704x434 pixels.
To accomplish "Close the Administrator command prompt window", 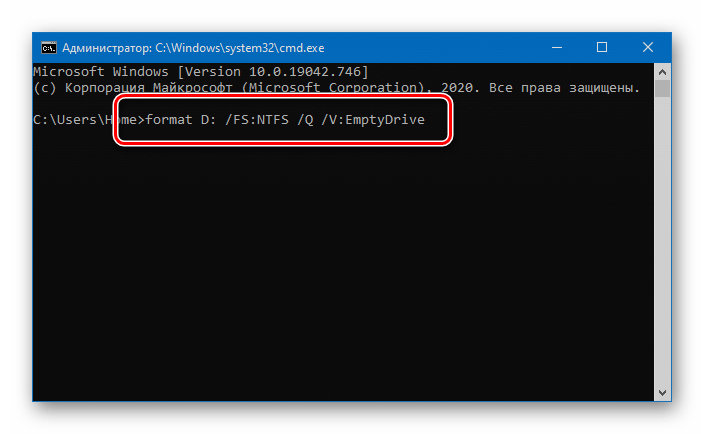I will tap(648, 47).
